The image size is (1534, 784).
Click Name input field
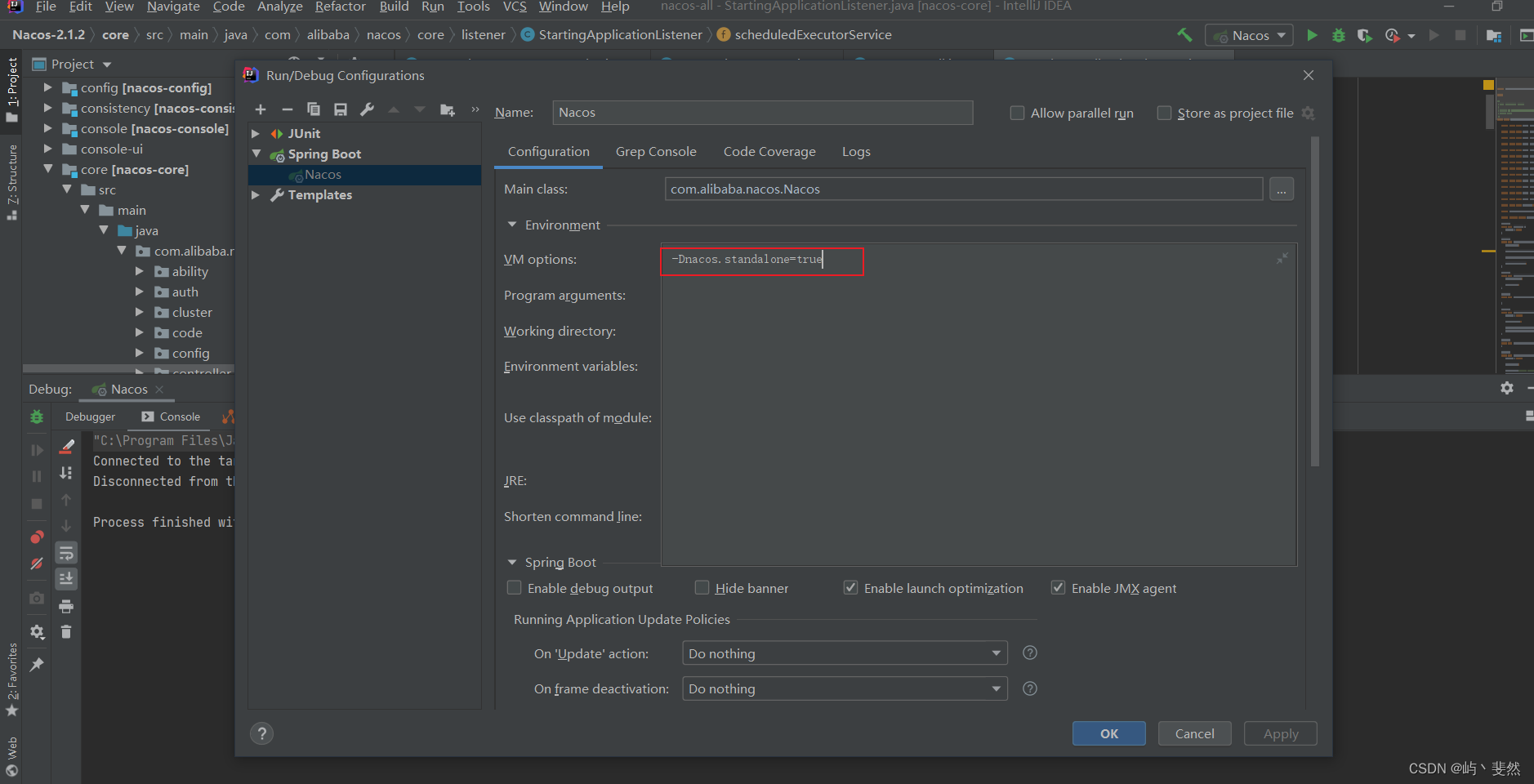pyautogui.click(x=763, y=113)
